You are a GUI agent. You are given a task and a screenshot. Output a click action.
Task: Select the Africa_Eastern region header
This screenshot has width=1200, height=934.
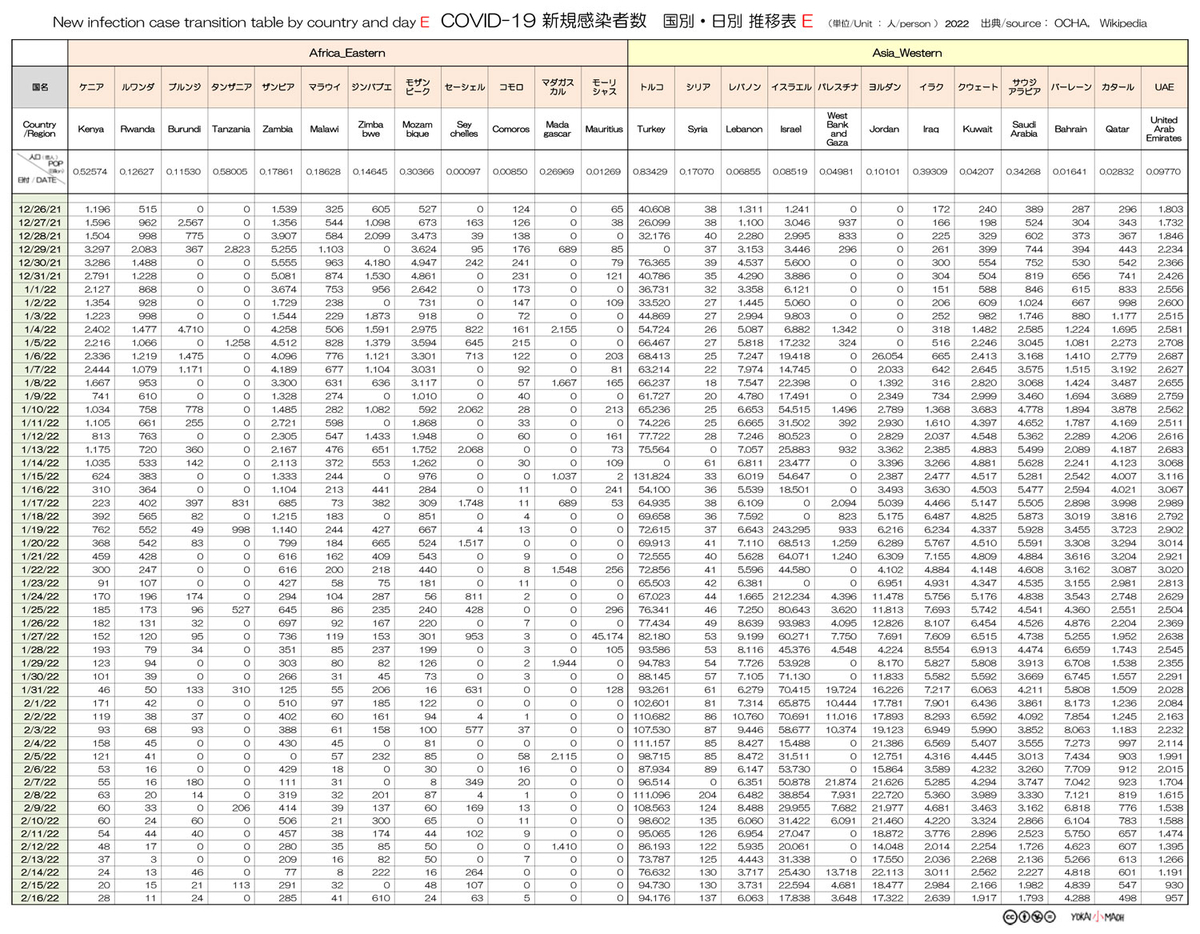point(348,51)
